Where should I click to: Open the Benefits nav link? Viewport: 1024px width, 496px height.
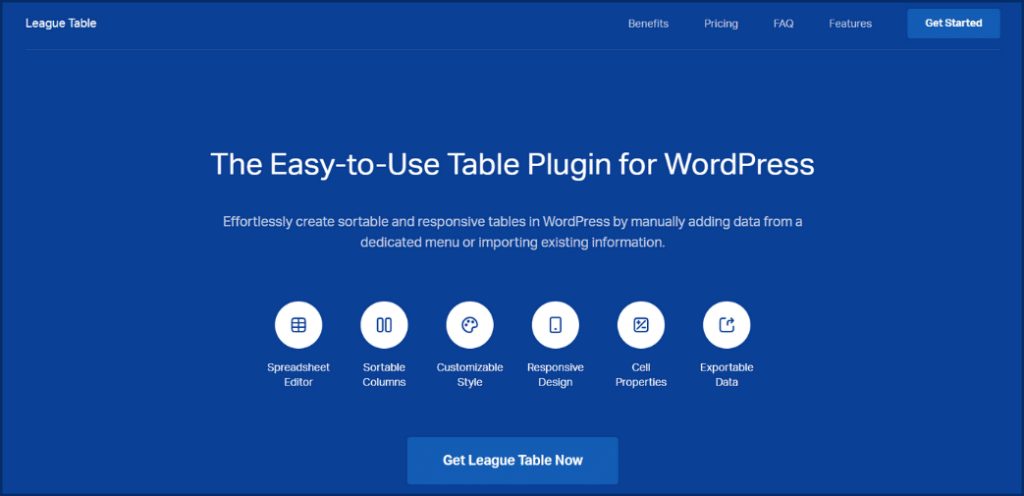click(x=648, y=23)
